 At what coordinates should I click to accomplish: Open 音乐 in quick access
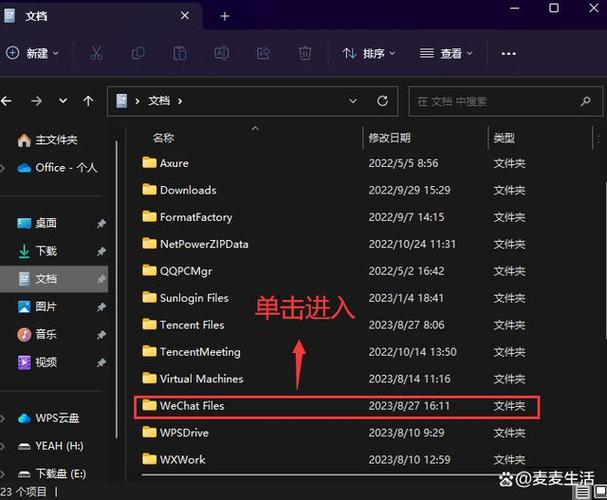tap(37, 334)
